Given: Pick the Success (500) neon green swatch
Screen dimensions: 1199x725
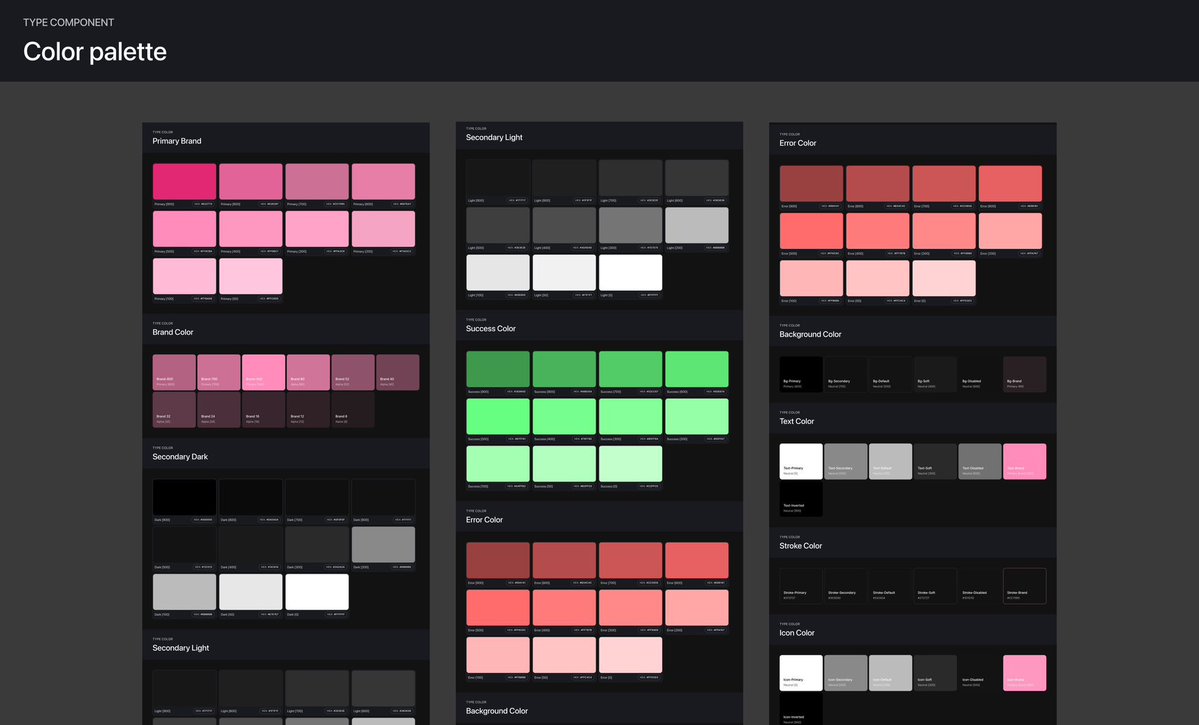Looking at the screenshot, I should tap(498, 417).
